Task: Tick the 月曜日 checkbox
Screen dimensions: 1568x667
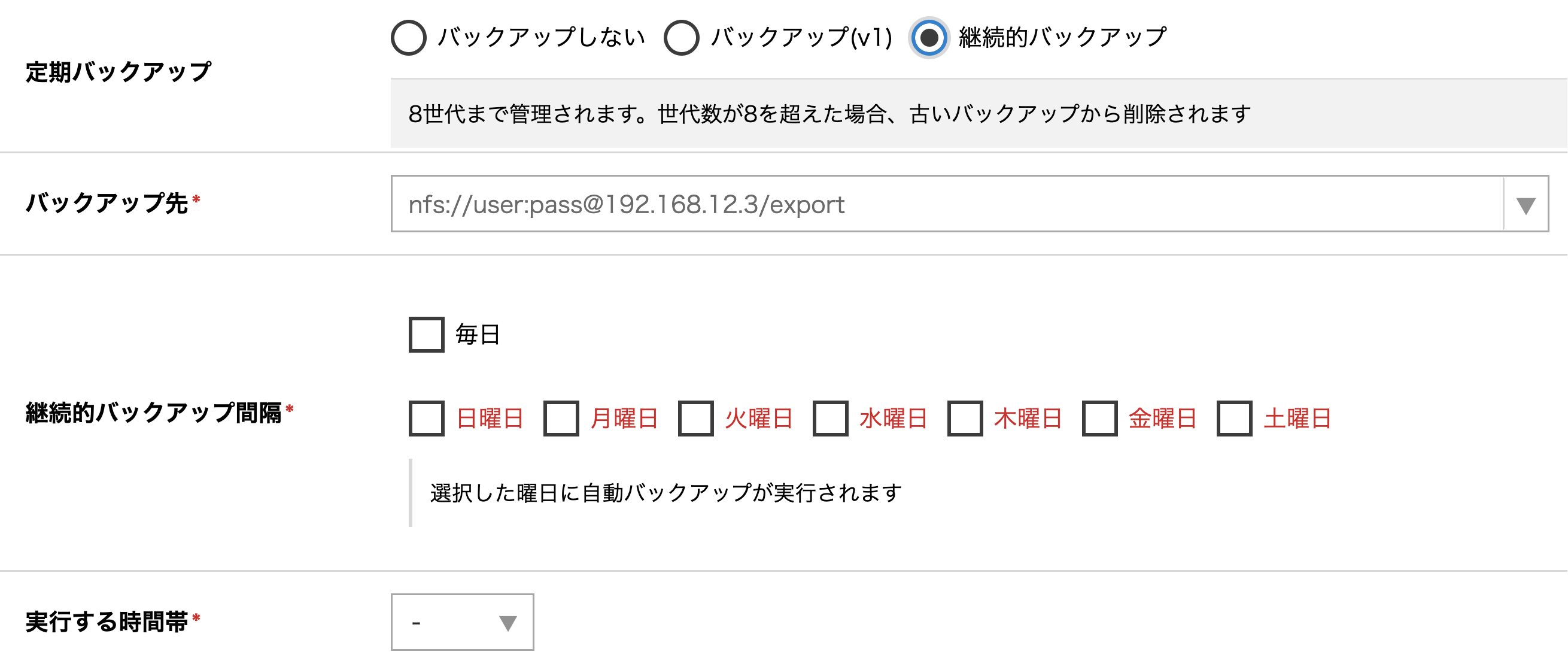Action: (561, 419)
